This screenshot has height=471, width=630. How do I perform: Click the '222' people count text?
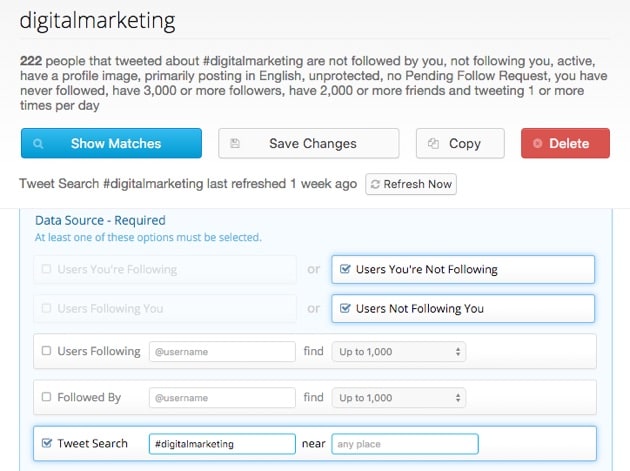point(31,61)
